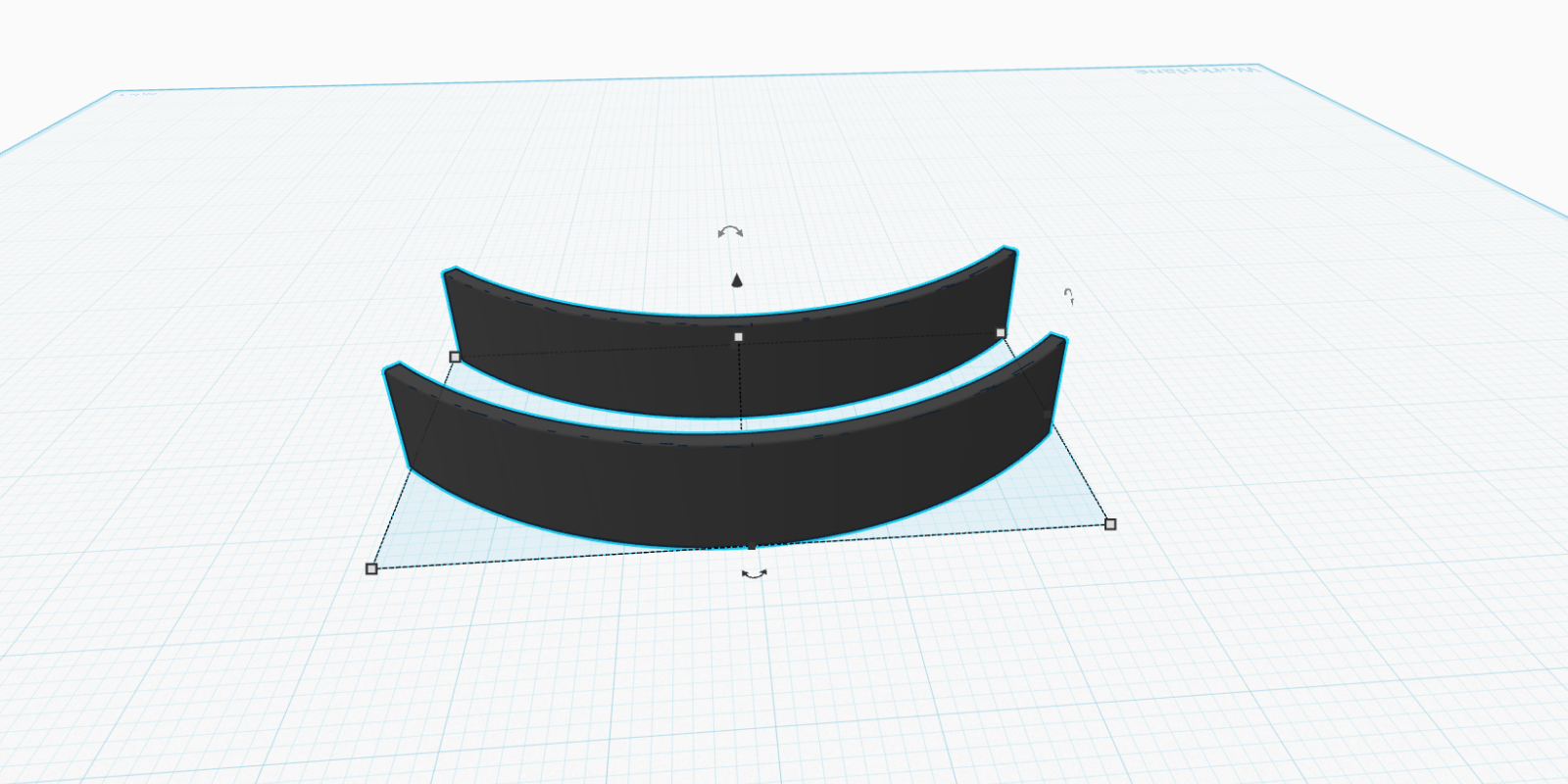1568x784 pixels.
Task: Click the small rotation handle right of shapes
Action: [1070, 296]
